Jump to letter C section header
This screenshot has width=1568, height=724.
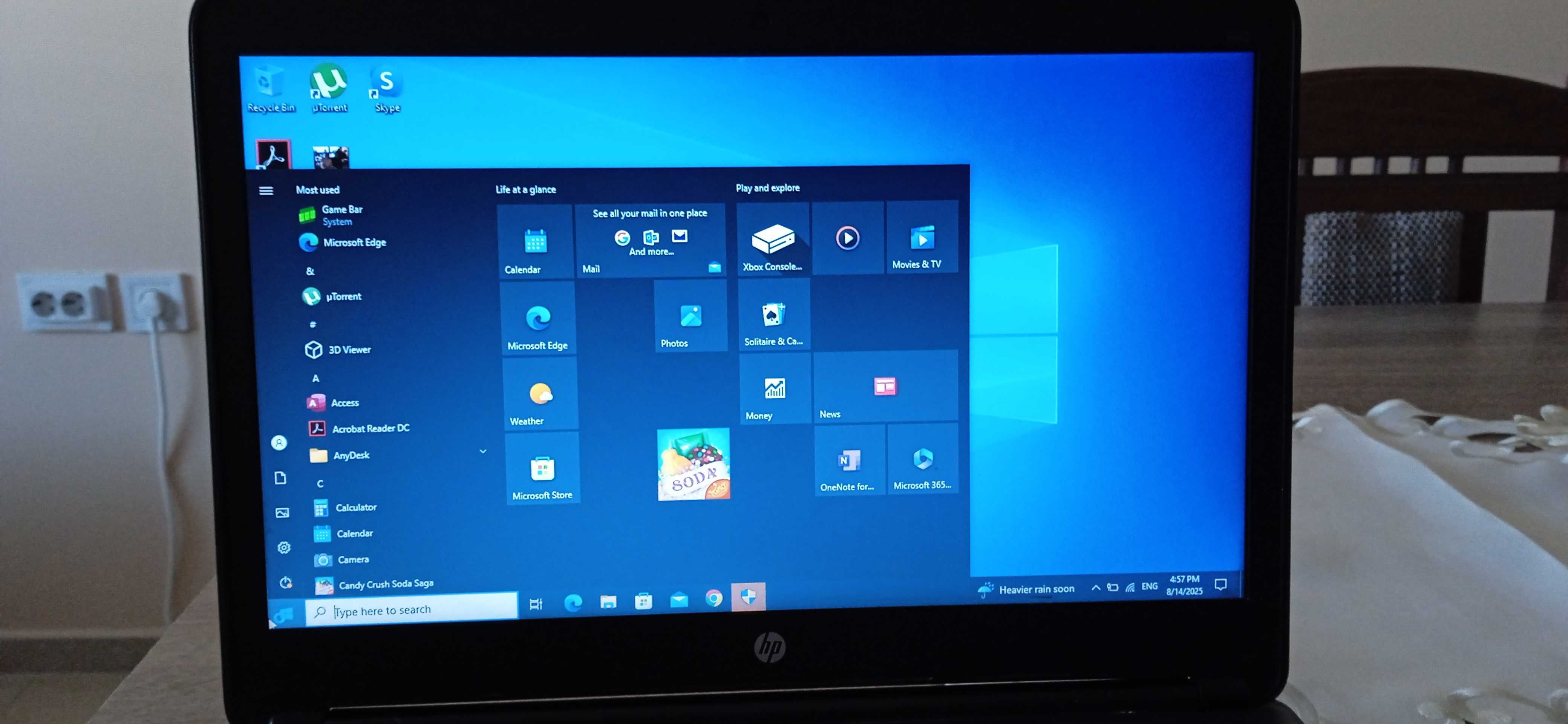pos(320,483)
